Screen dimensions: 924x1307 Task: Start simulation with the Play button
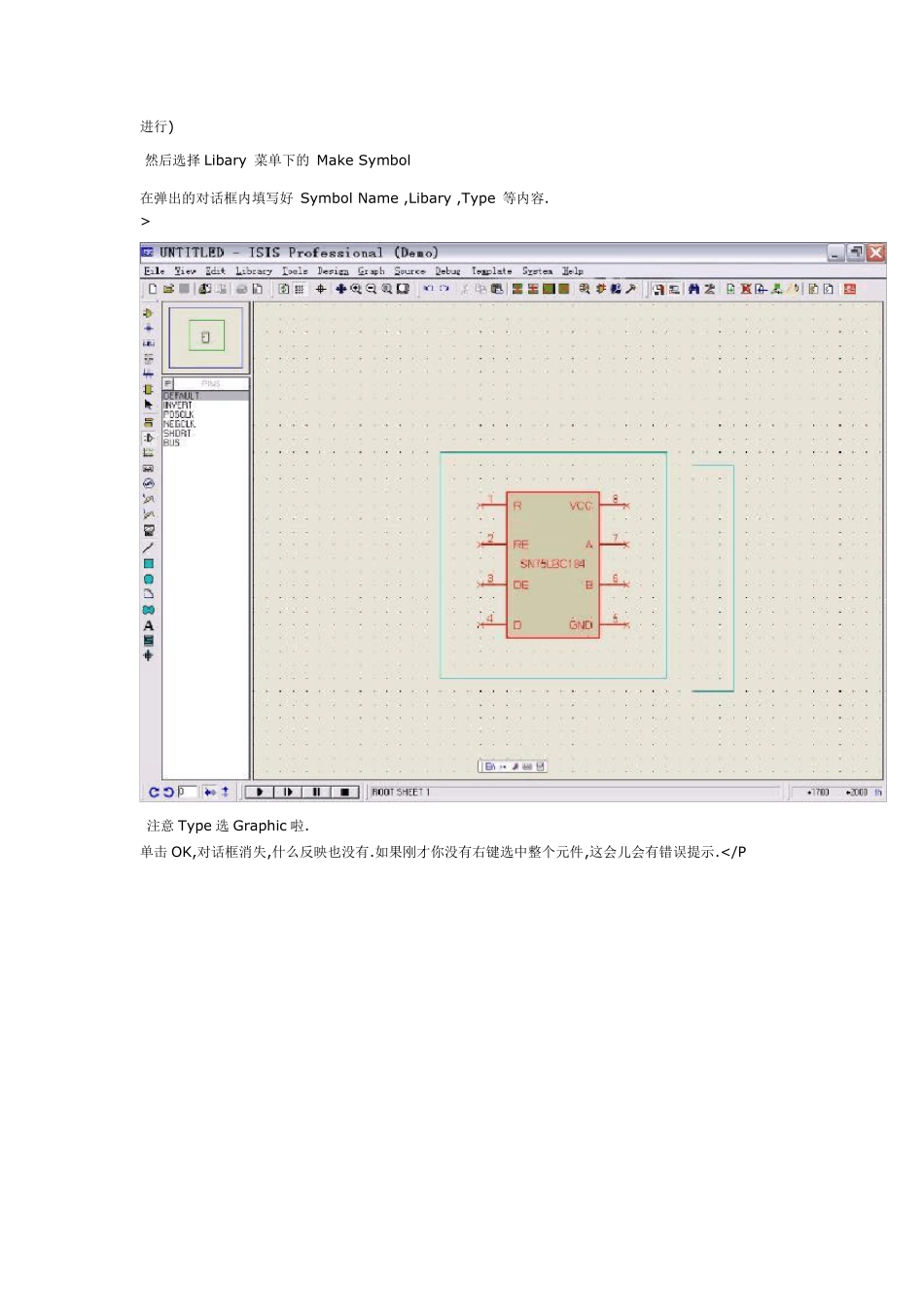(x=259, y=793)
